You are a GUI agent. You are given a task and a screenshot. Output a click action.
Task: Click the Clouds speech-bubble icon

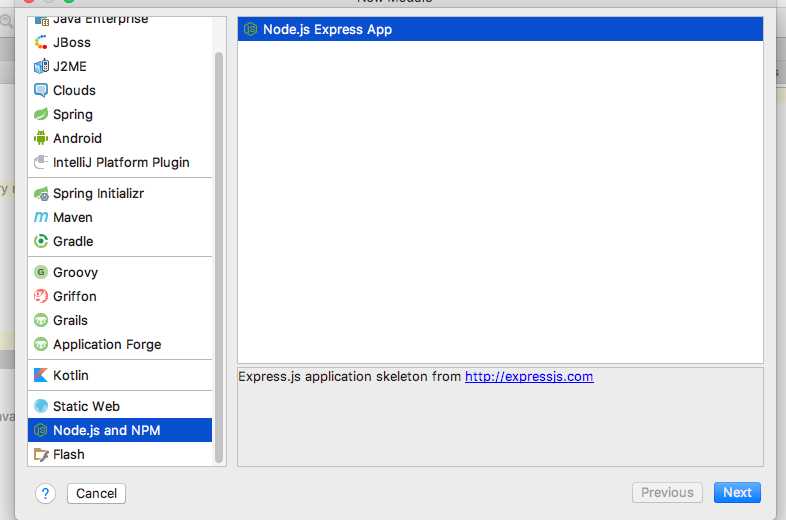pos(41,90)
